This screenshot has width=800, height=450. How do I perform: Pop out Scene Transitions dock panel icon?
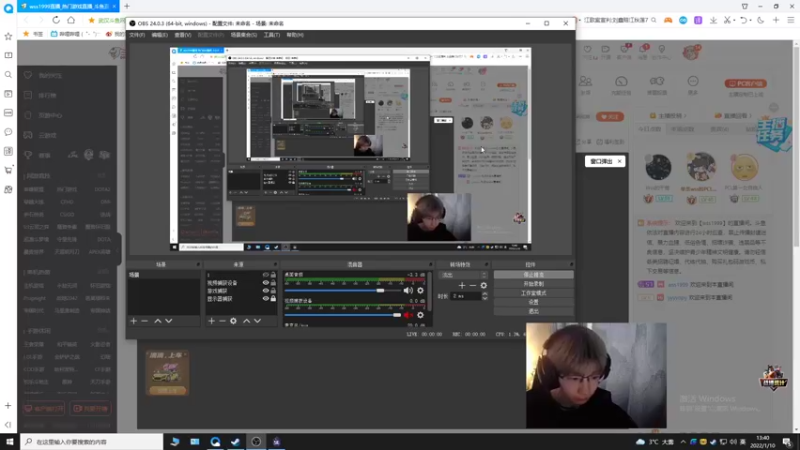click(486, 264)
